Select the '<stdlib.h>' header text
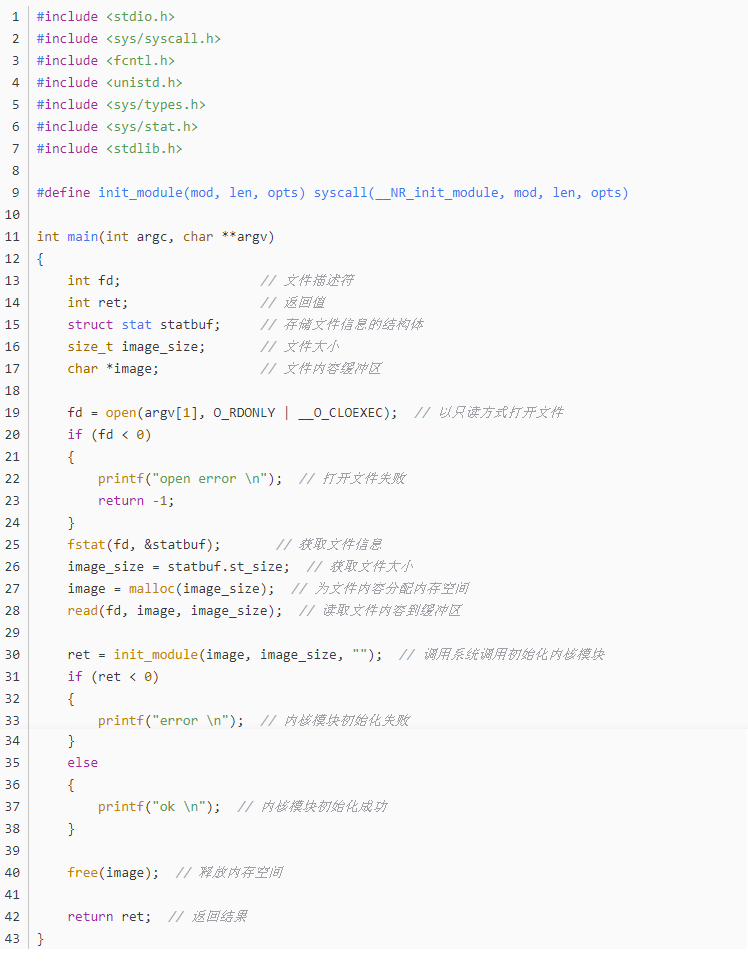 click(x=144, y=149)
